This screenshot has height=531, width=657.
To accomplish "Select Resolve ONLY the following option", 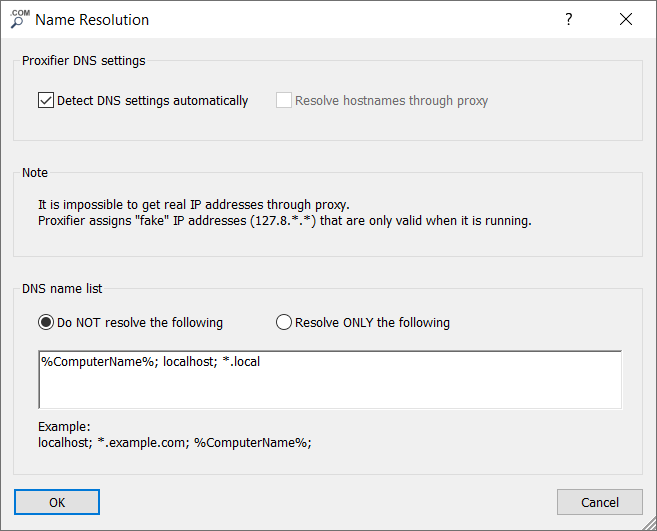I will [283, 322].
